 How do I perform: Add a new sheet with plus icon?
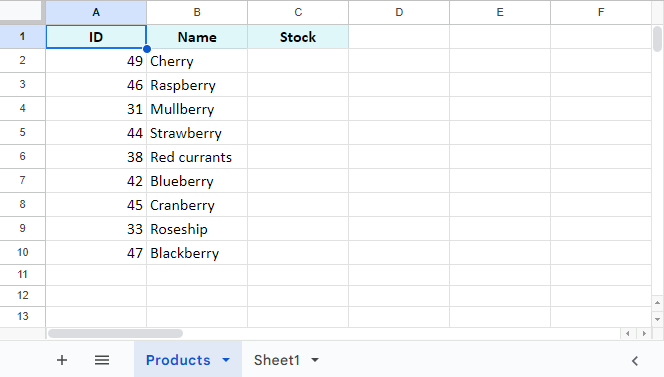pos(62,360)
